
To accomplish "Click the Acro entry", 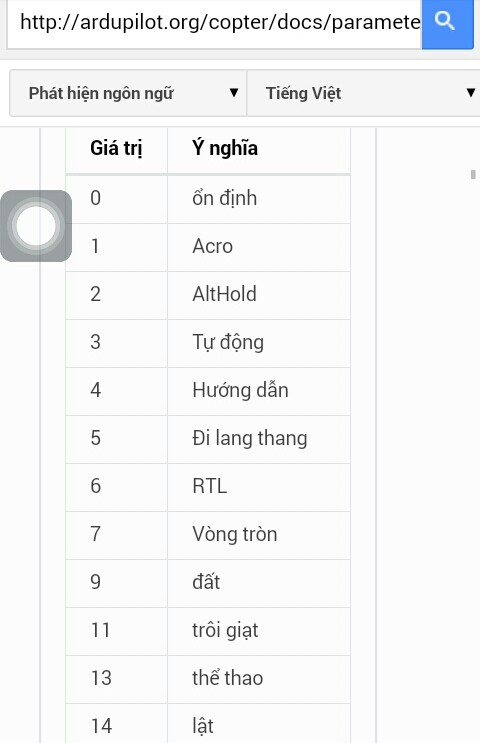I will coord(212,246).
